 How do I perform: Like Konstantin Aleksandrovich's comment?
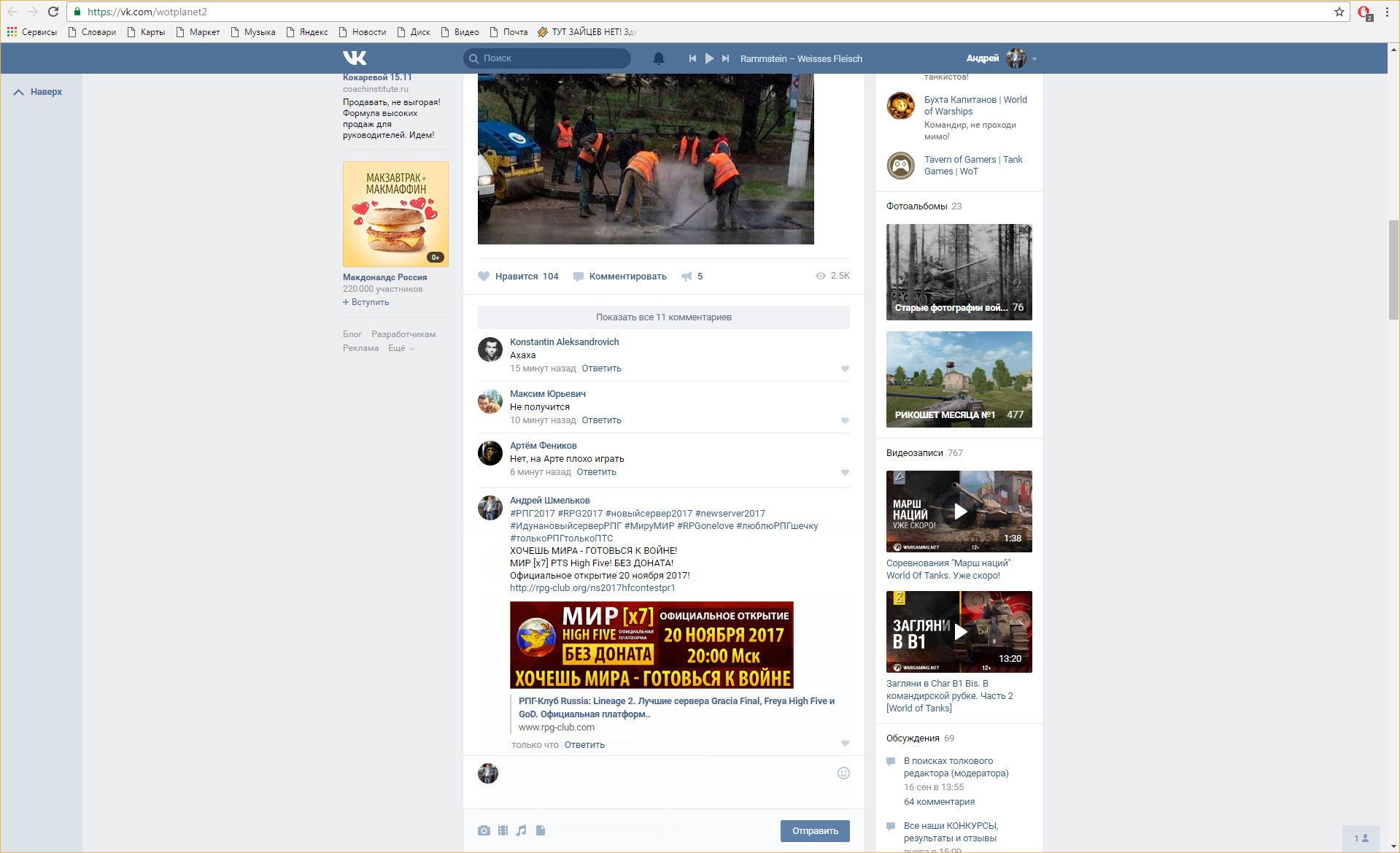pos(845,369)
